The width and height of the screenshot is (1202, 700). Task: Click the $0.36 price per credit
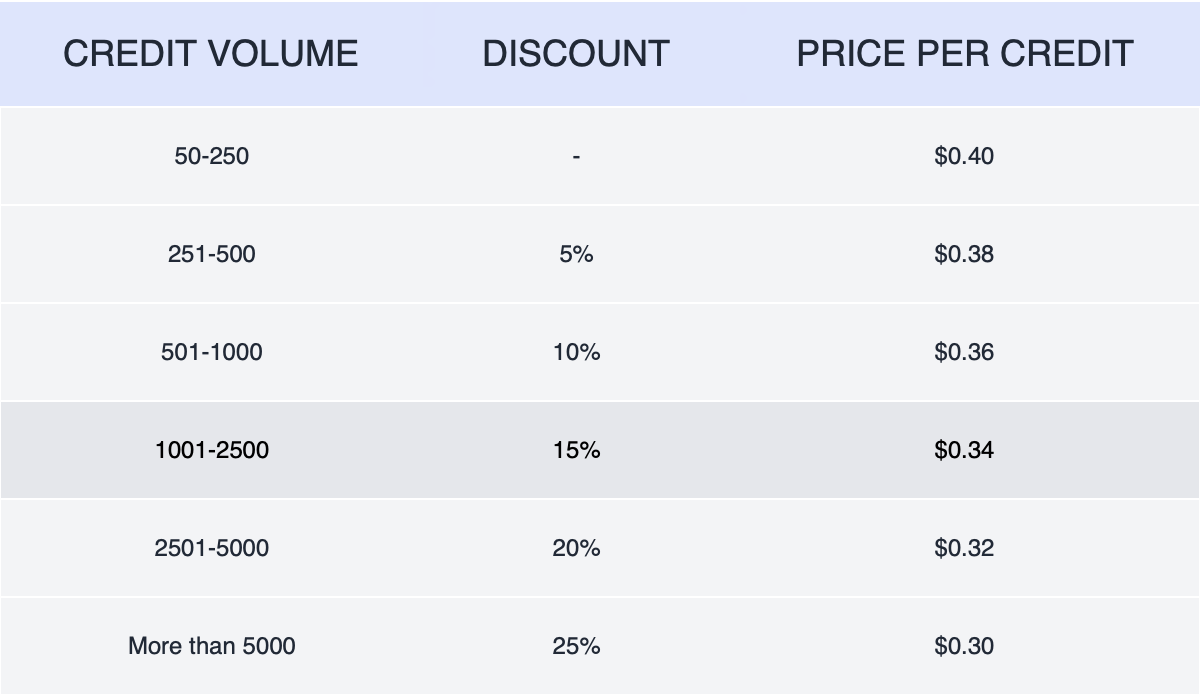click(x=964, y=352)
